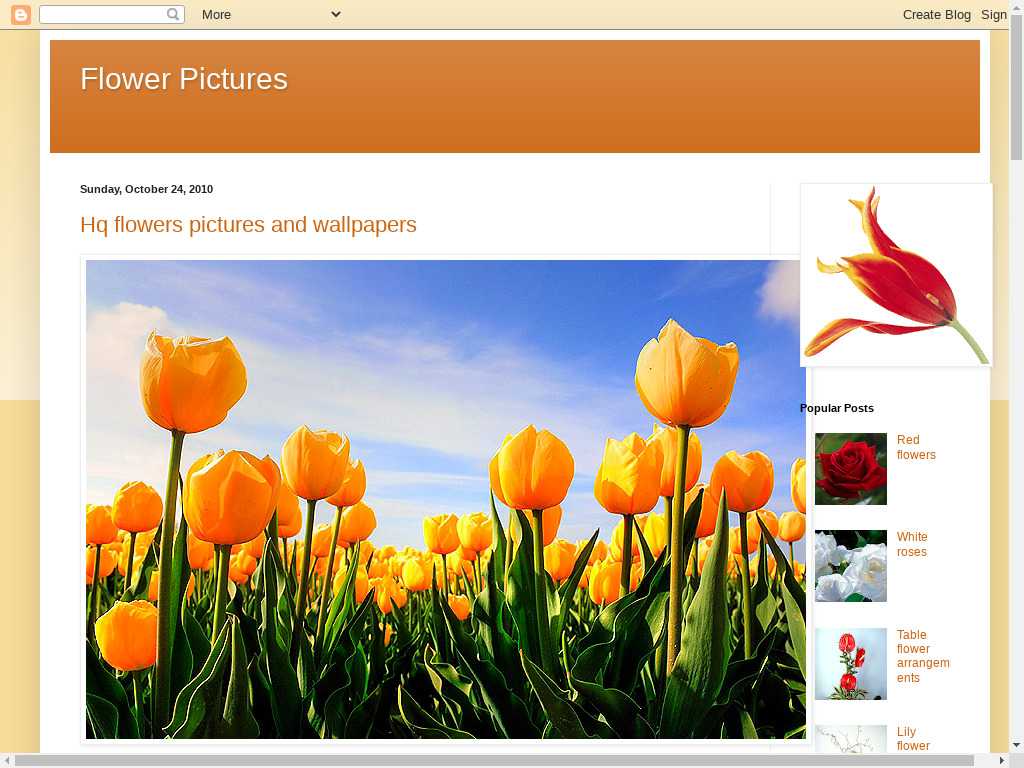Open the white roses thumbnail
Screen dimensions: 1024x768
coord(850,566)
